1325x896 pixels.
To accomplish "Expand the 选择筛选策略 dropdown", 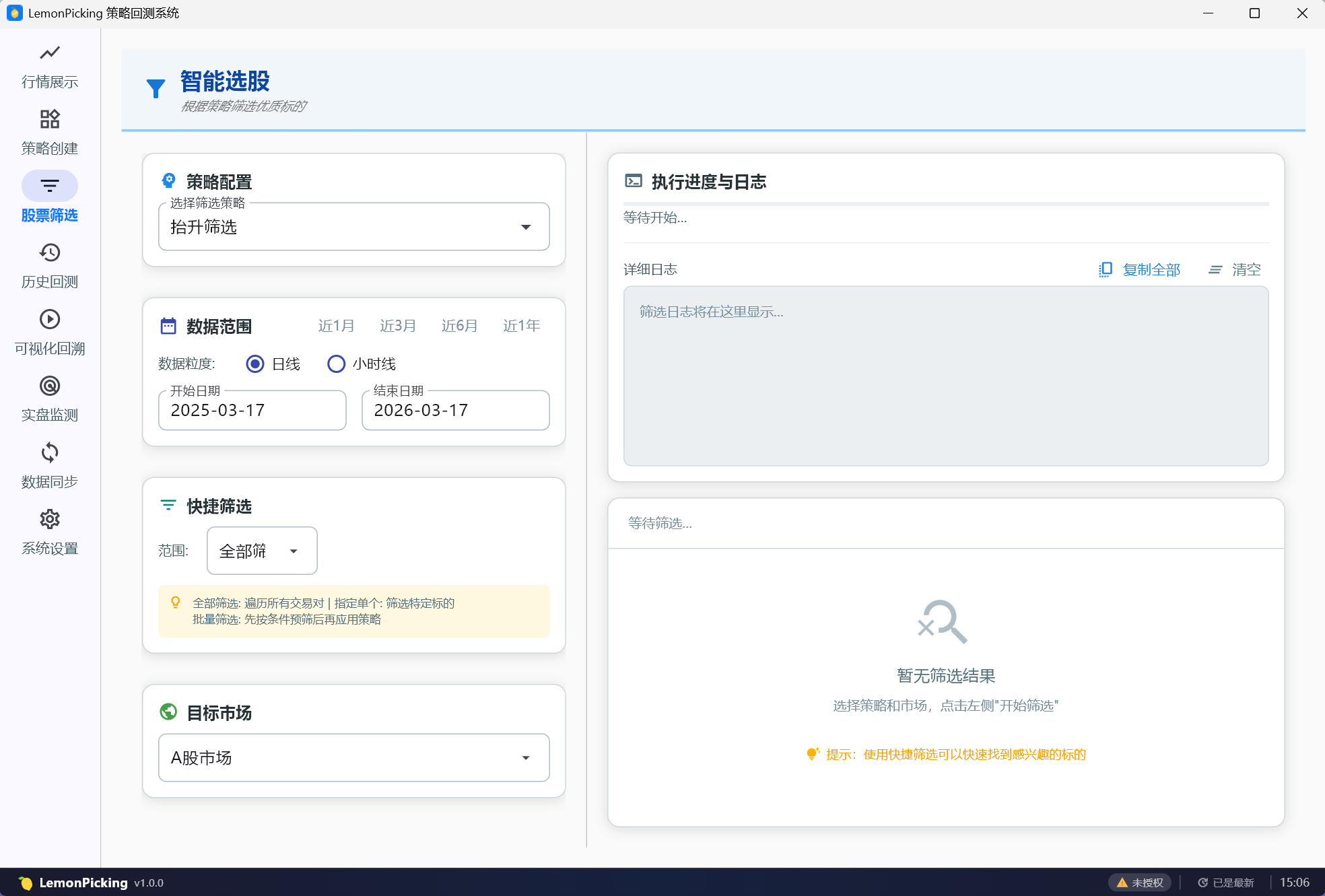I will [353, 227].
